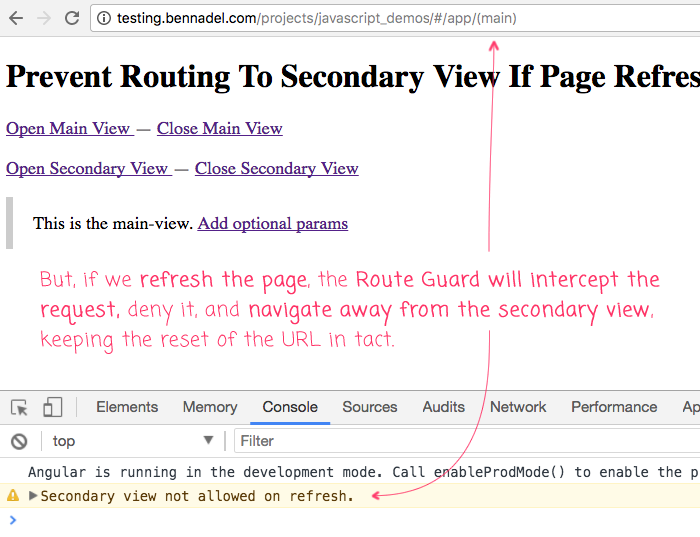Click the browser back arrow
This screenshot has width=700, height=537.
pyautogui.click(x=16, y=18)
